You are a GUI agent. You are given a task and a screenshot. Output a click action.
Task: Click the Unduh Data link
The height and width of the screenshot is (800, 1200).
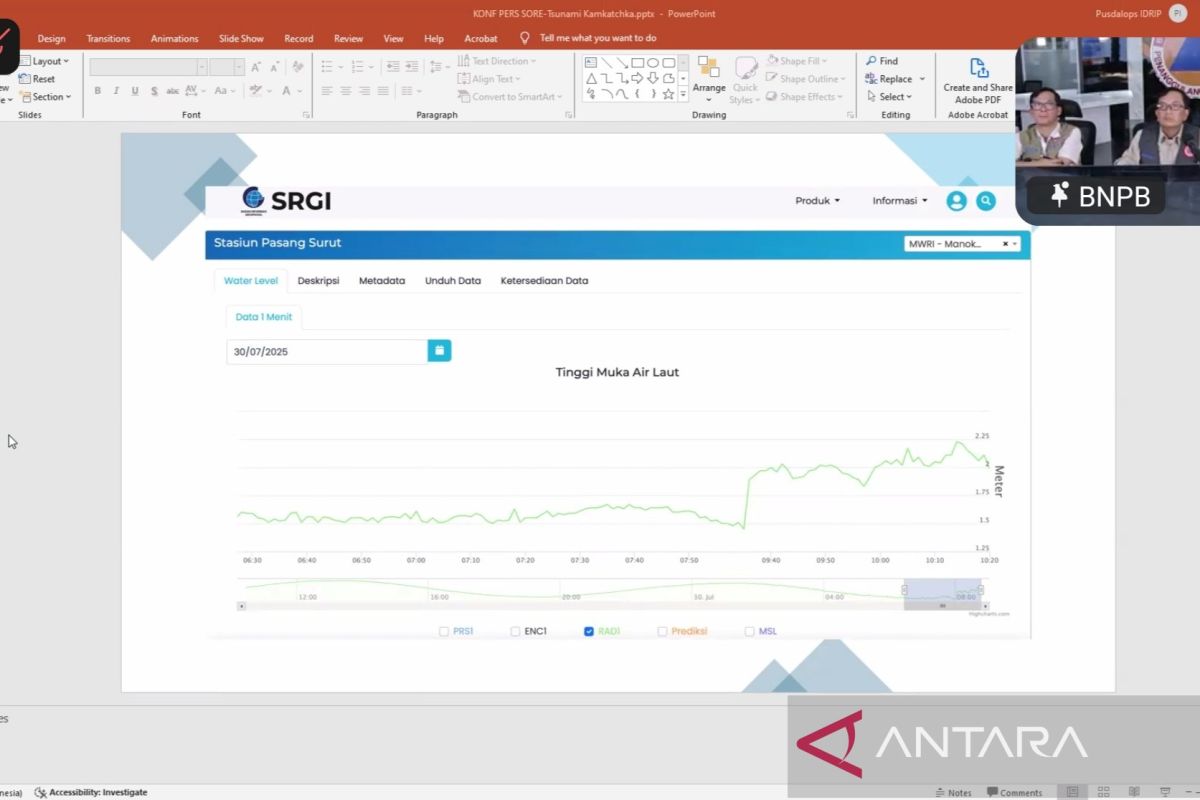pyautogui.click(x=453, y=281)
